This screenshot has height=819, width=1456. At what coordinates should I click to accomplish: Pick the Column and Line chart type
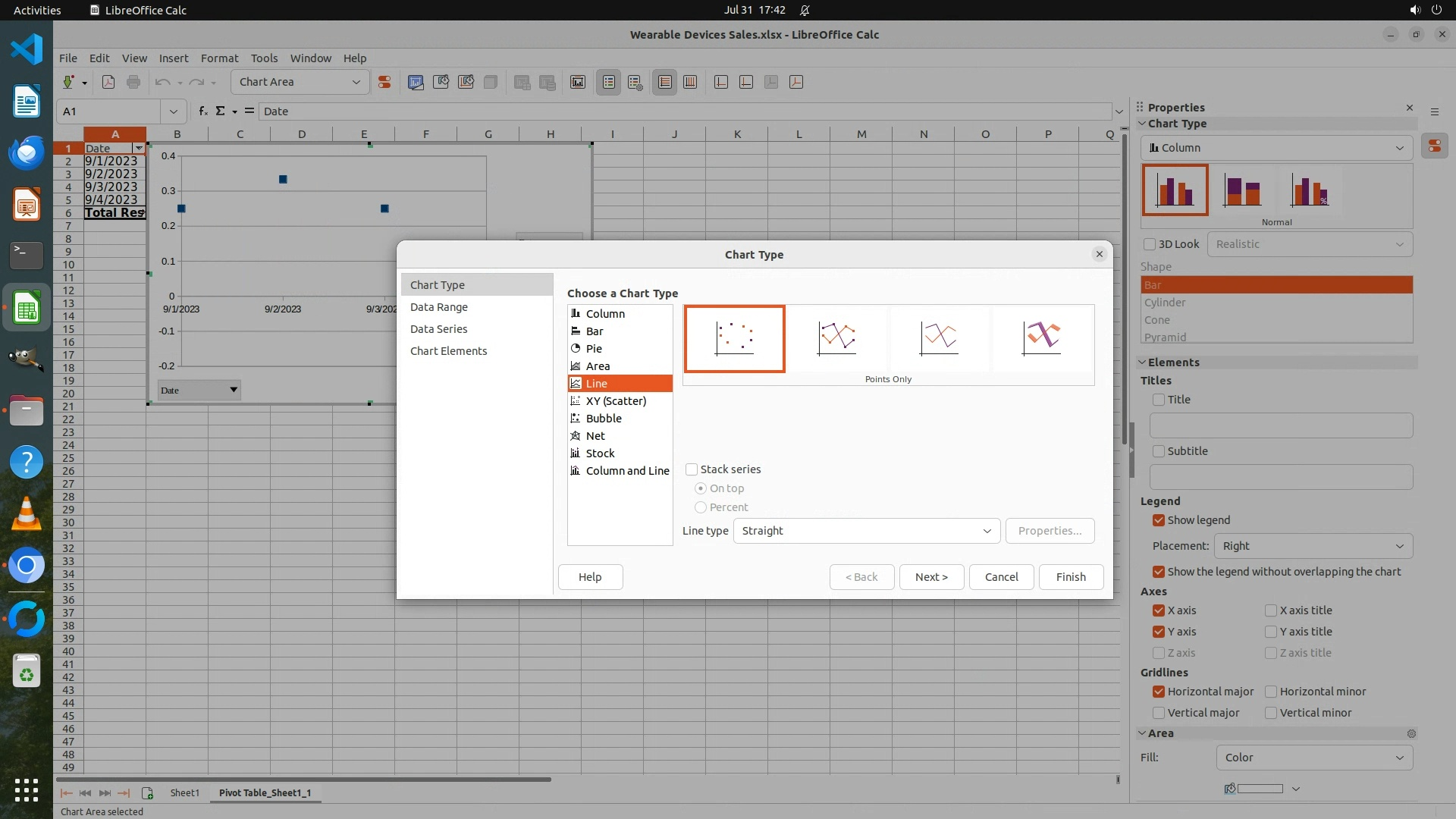pos(627,471)
